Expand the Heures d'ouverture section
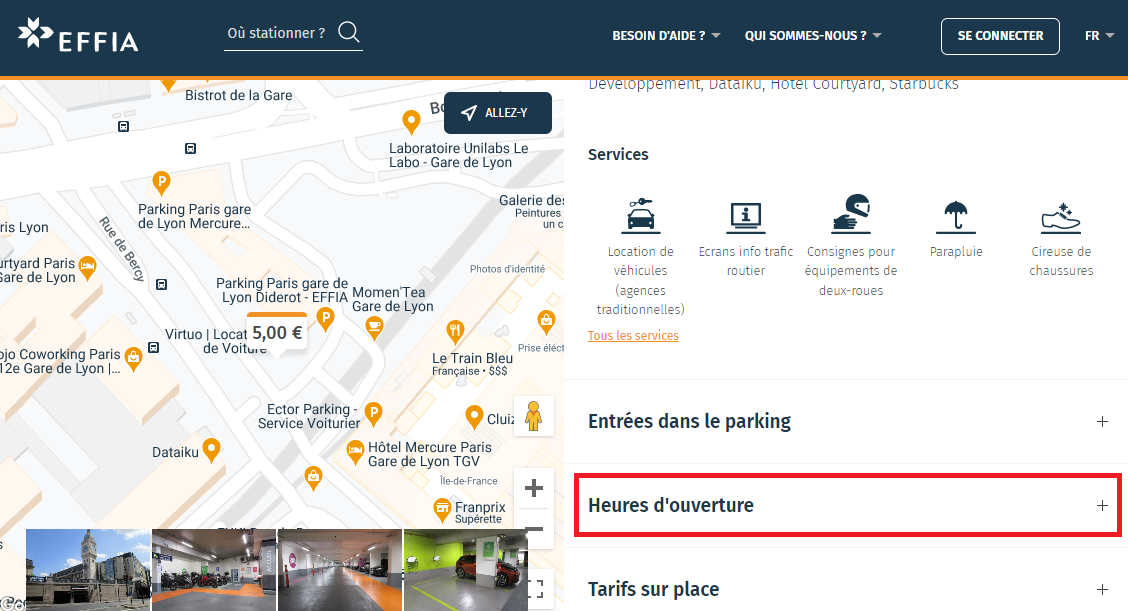This screenshot has height=611, width=1128. click(x=848, y=505)
